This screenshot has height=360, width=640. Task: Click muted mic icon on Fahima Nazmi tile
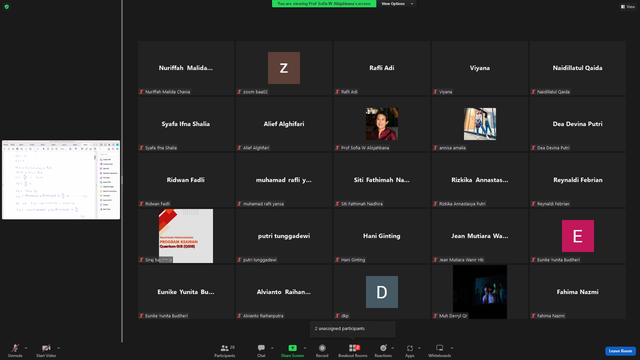(x=533, y=316)
